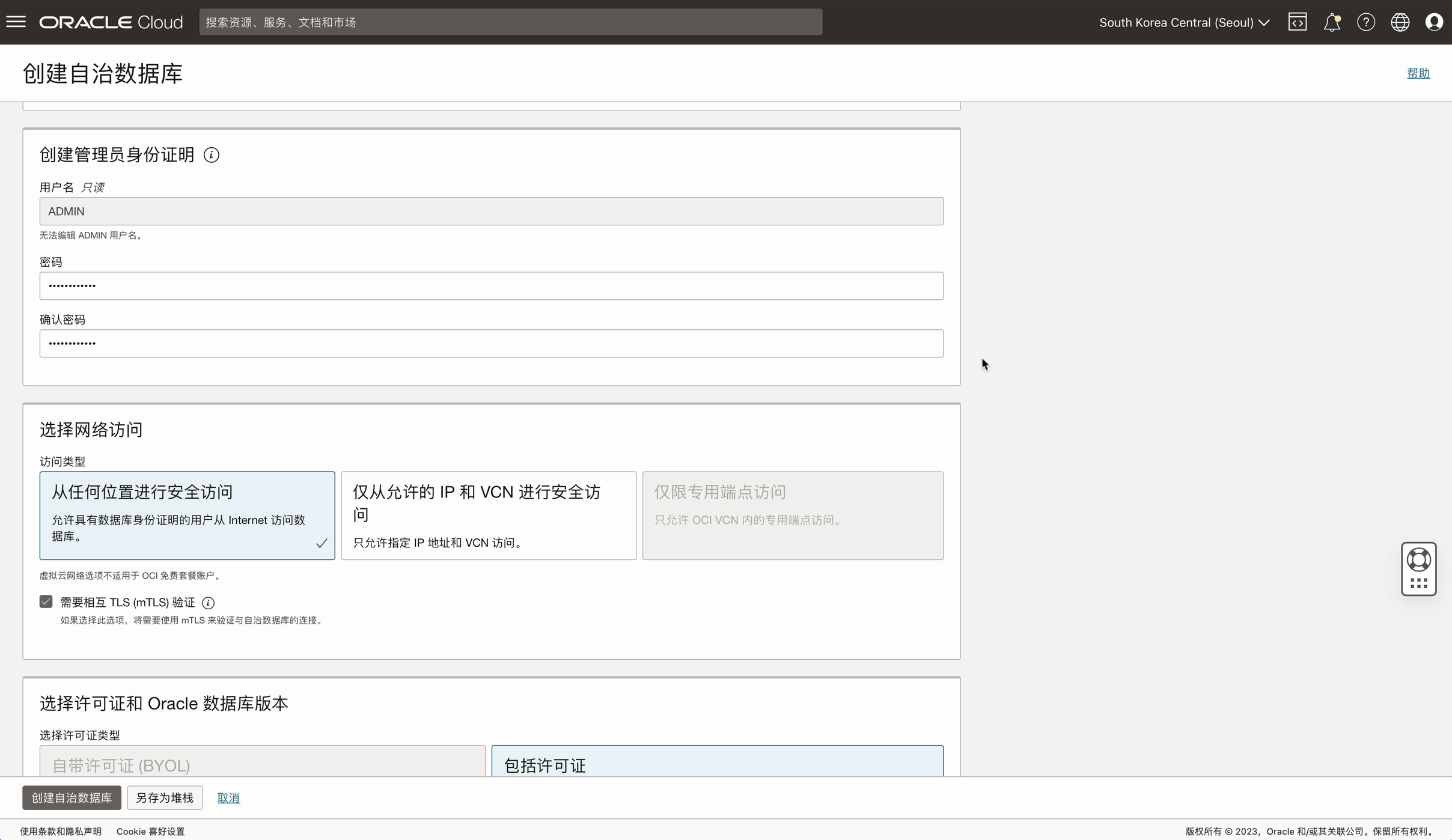Screen dimensions: 1452x840
Task: Open 使用条款和隐私声明 footer link
Action: tap(61, 832)
